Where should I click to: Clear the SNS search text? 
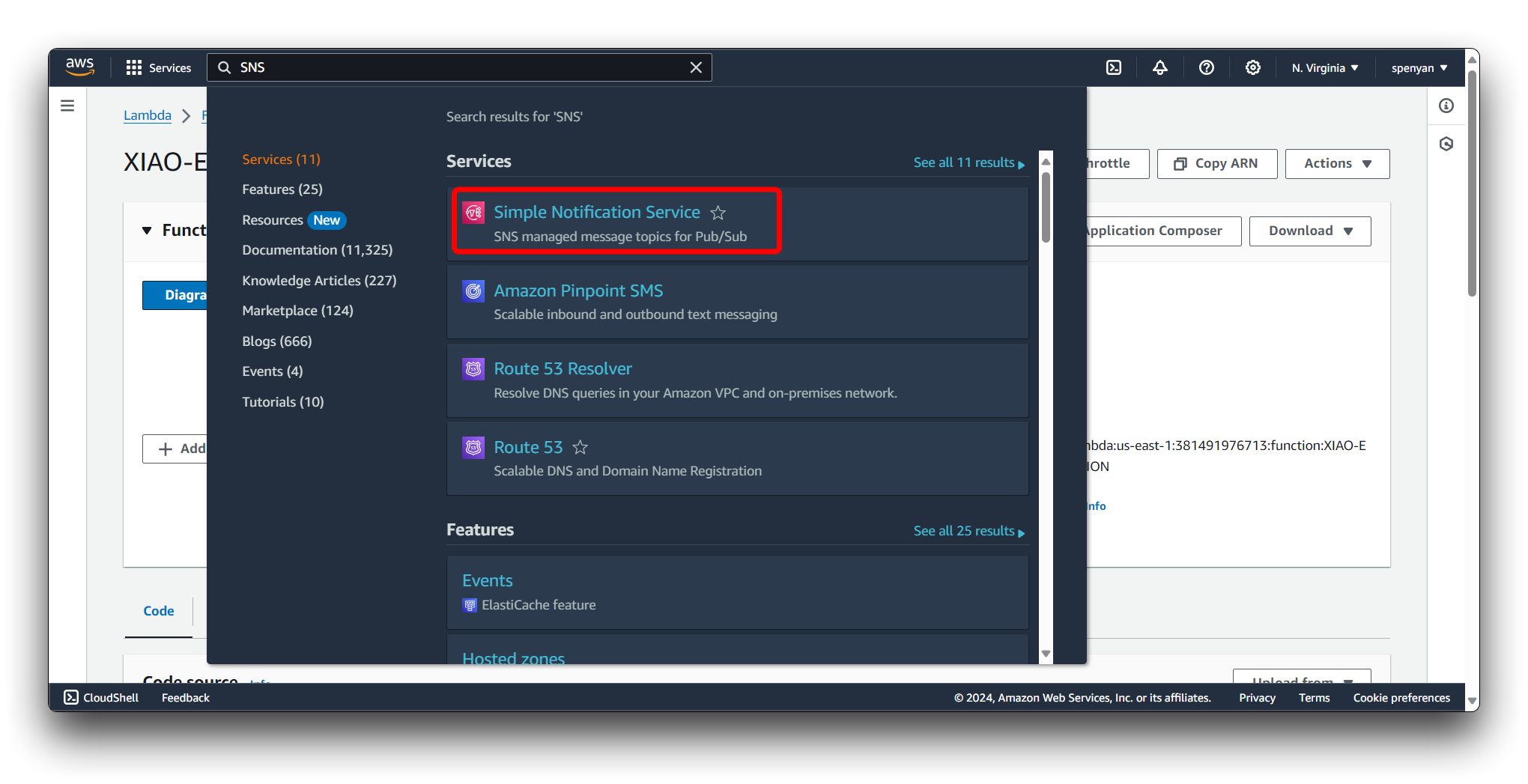click(x=696, y=67)
